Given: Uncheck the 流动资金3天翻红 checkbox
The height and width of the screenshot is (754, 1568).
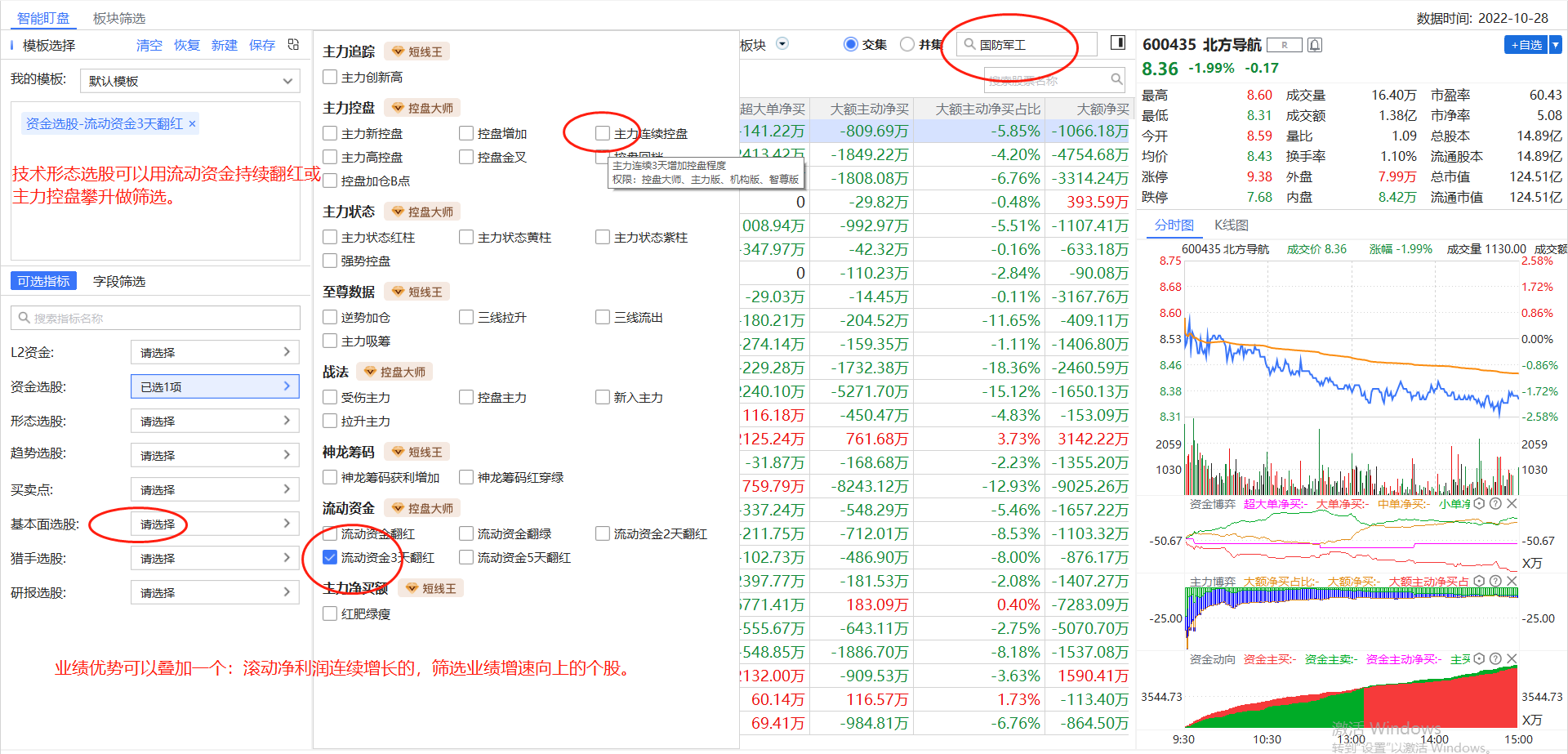Looking at the screenshot, I should (330, 557).
